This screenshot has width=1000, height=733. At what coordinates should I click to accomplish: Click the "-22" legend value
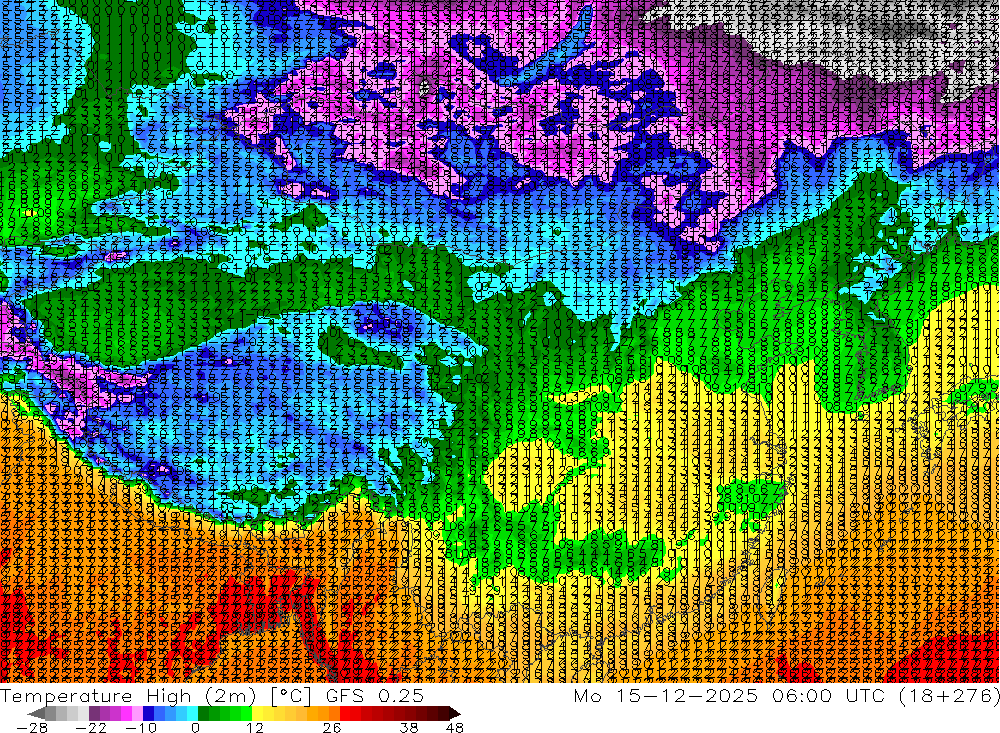(x=91, y=727)
